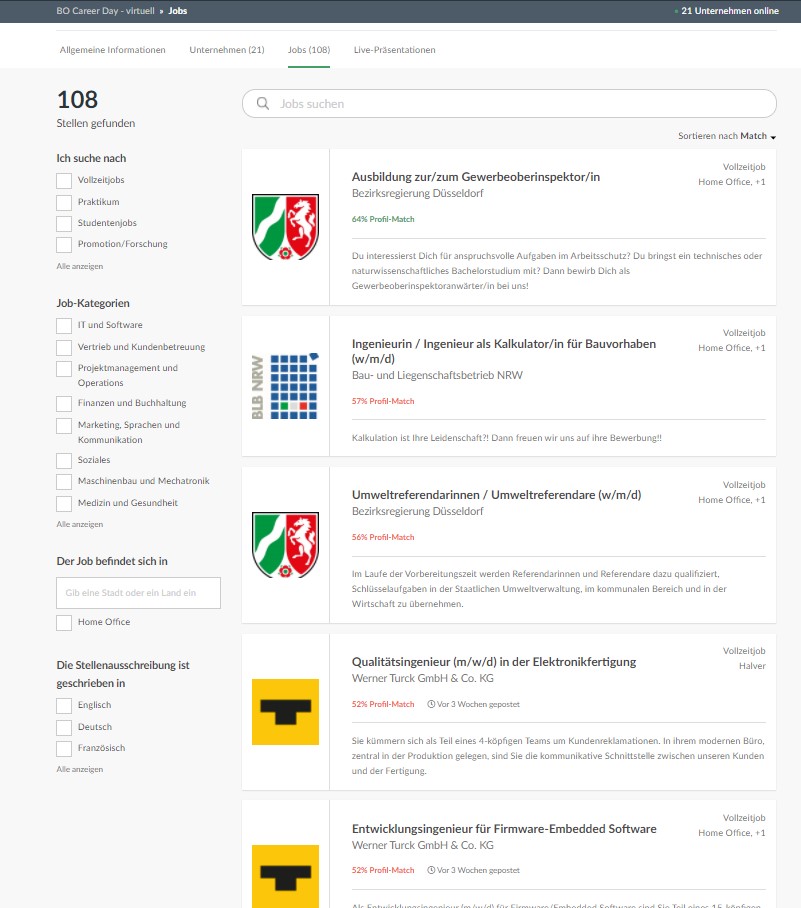The height and width of the screenshot is (908, 801).
Task: Check the Englisch language filter
Action: 64,706
